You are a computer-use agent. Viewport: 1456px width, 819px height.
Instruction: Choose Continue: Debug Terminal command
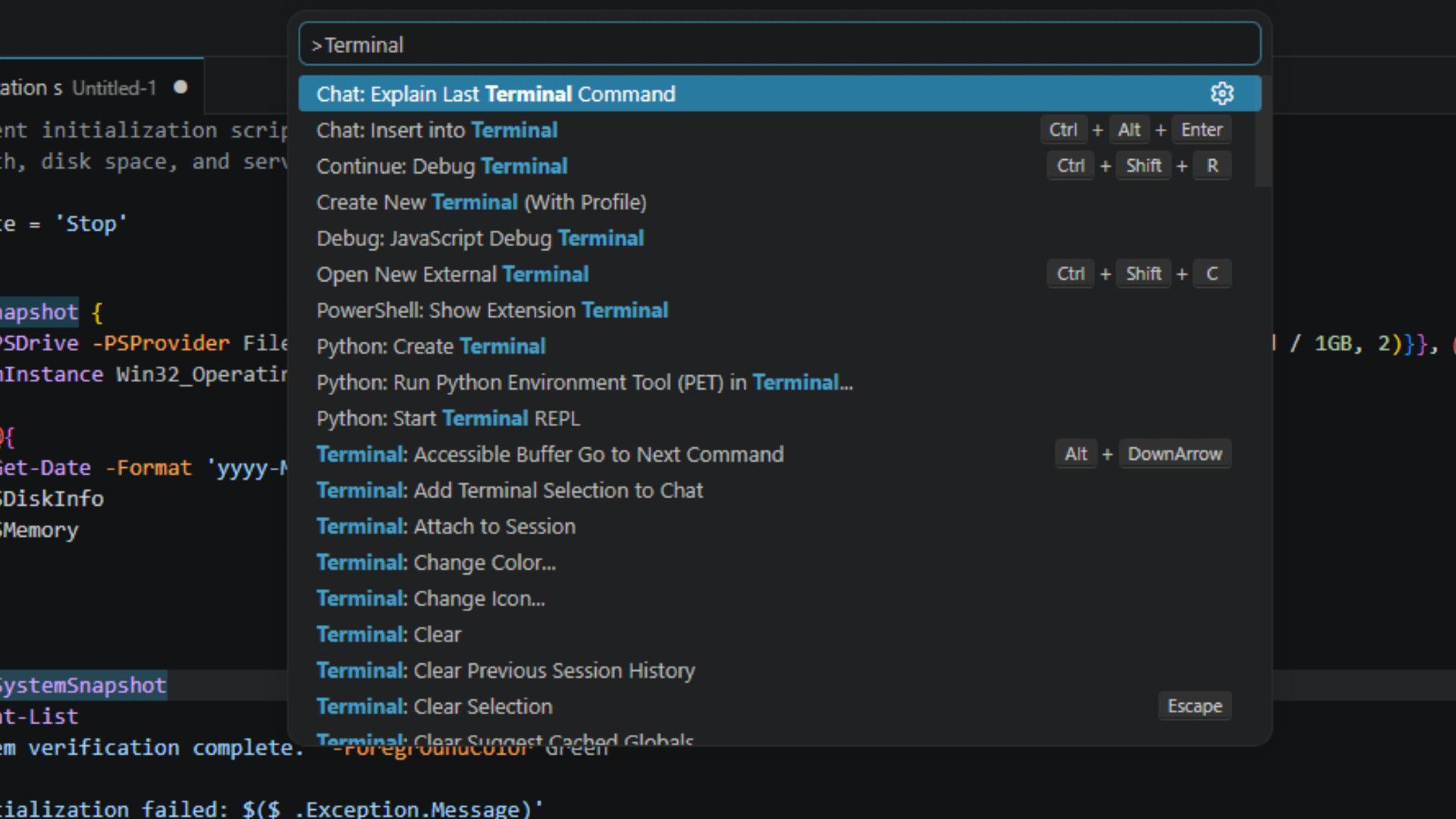coord(780,166)
